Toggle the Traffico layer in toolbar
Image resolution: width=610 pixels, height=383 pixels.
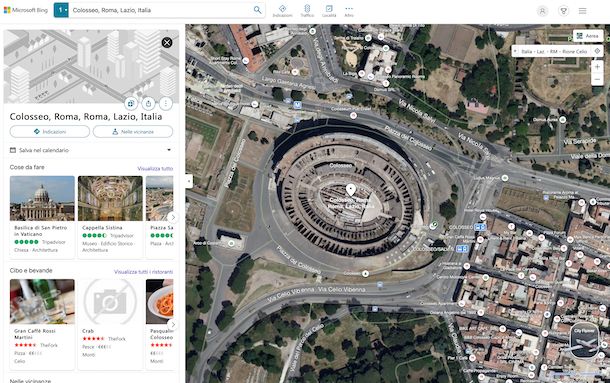(x=307, y=11)
